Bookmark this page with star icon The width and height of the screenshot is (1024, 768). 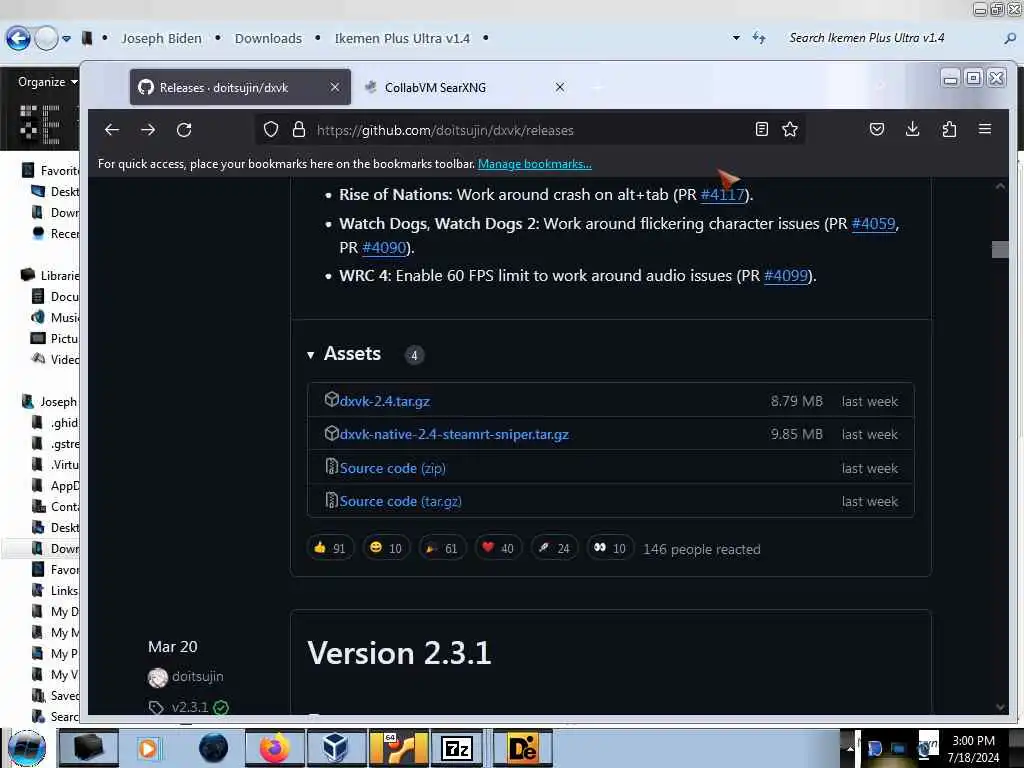790,129
